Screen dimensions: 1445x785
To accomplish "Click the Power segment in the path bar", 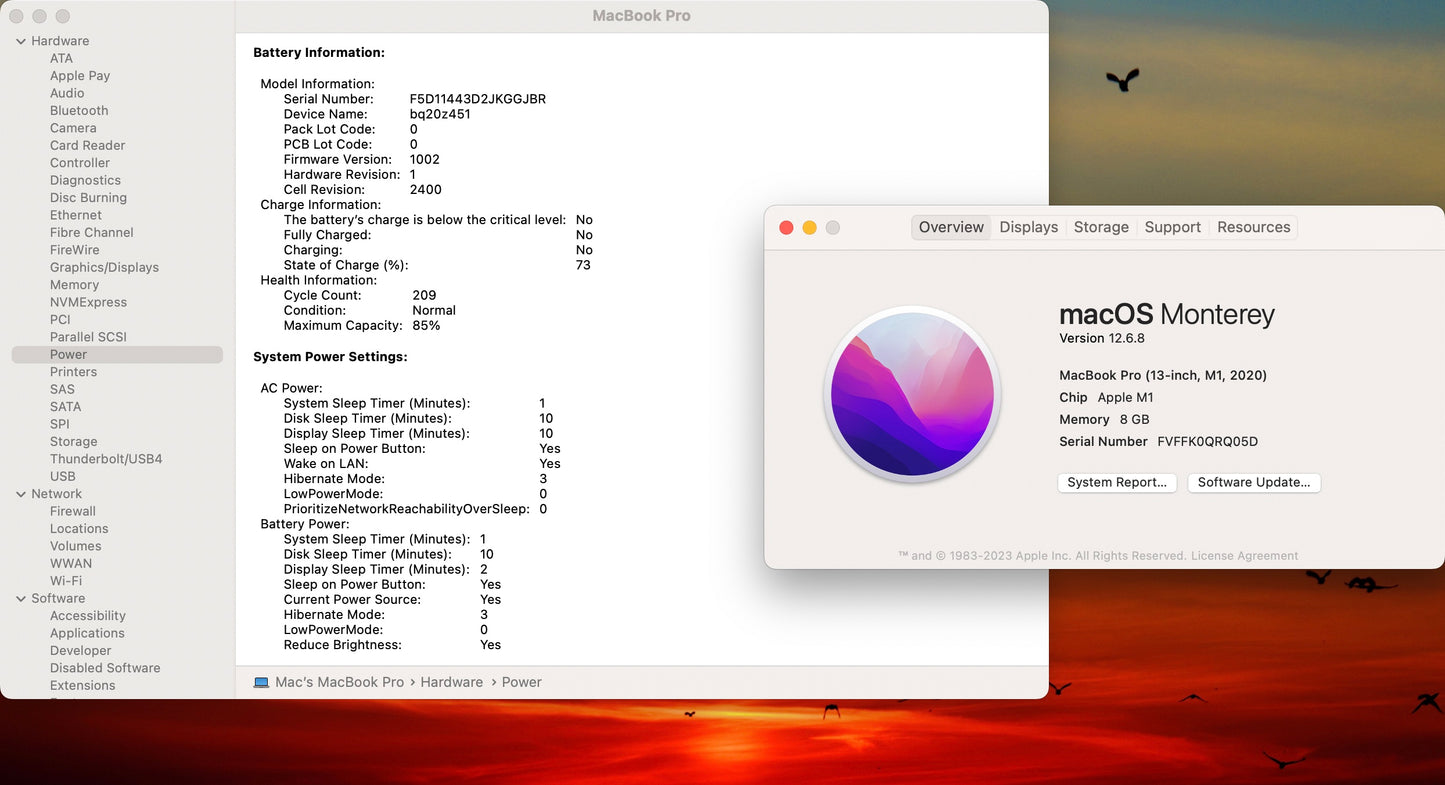I will tap(521, 682).
